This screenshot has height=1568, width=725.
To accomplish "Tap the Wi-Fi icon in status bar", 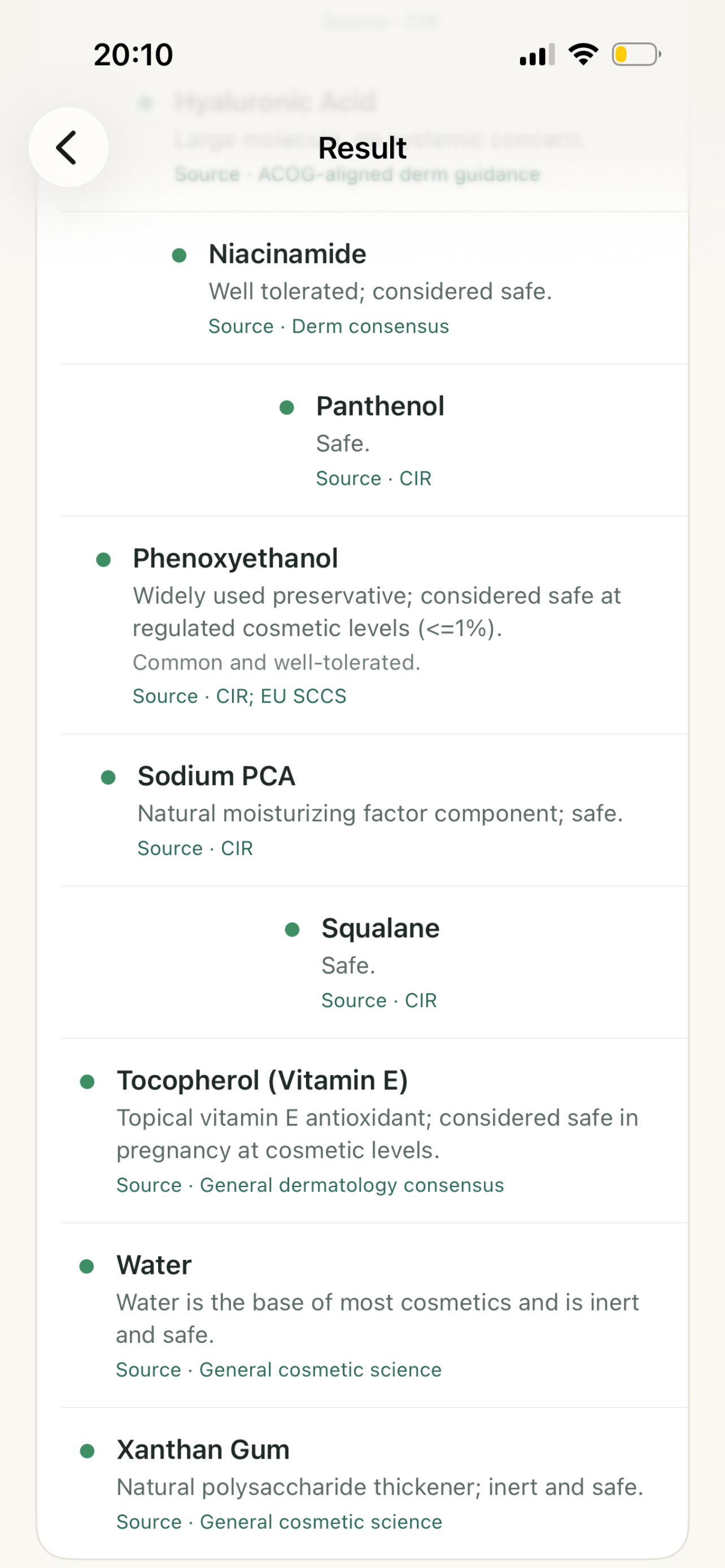I will [x=583, y=54].
